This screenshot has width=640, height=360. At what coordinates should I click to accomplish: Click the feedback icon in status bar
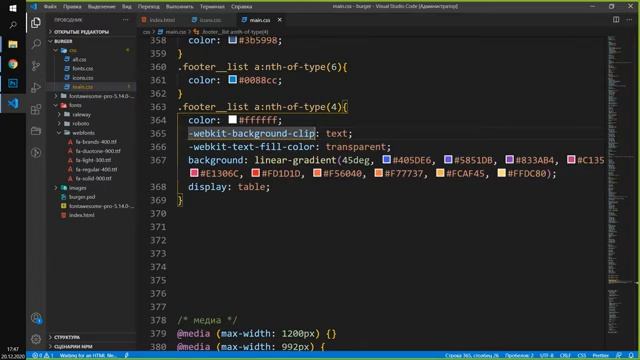619,356
